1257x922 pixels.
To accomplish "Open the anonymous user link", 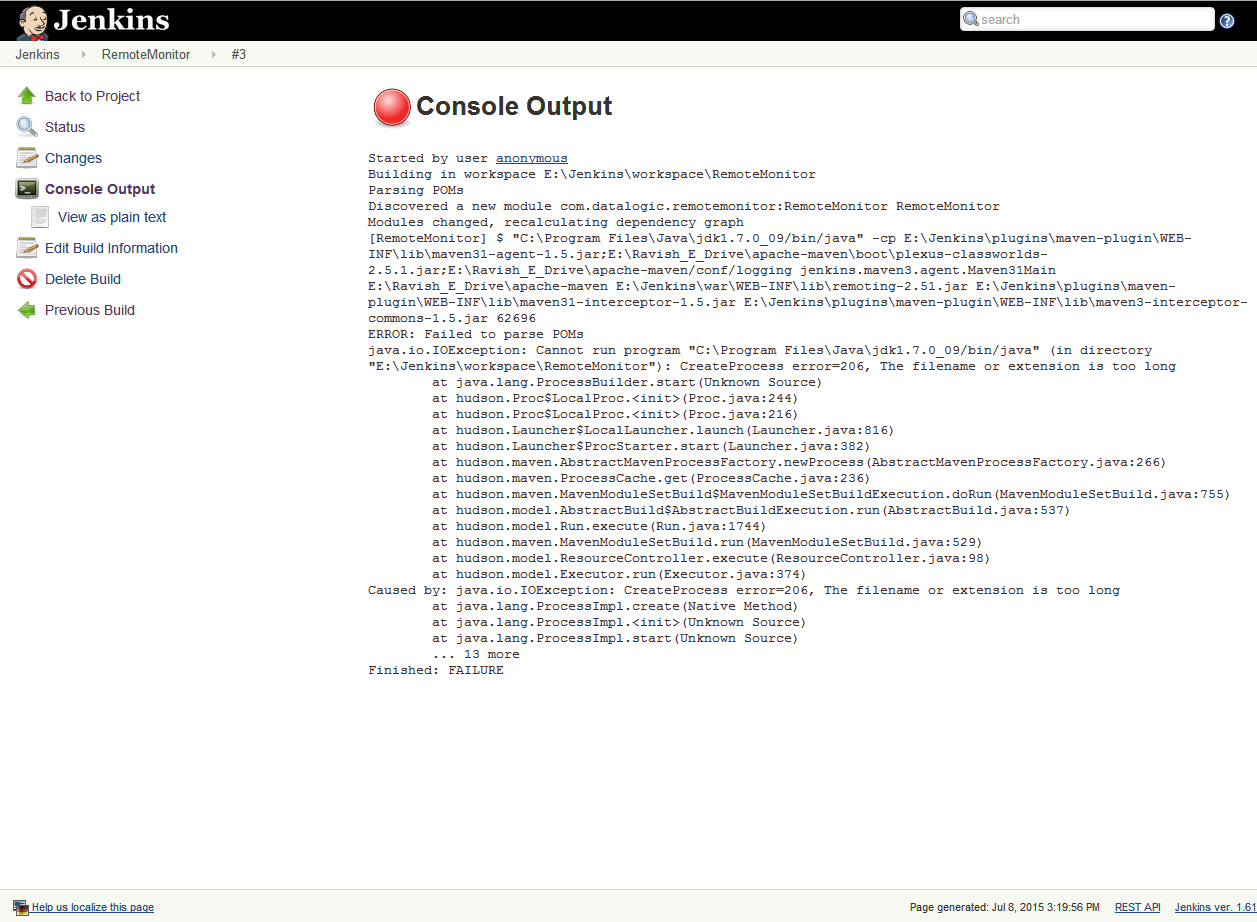I will tap(531, 158).
